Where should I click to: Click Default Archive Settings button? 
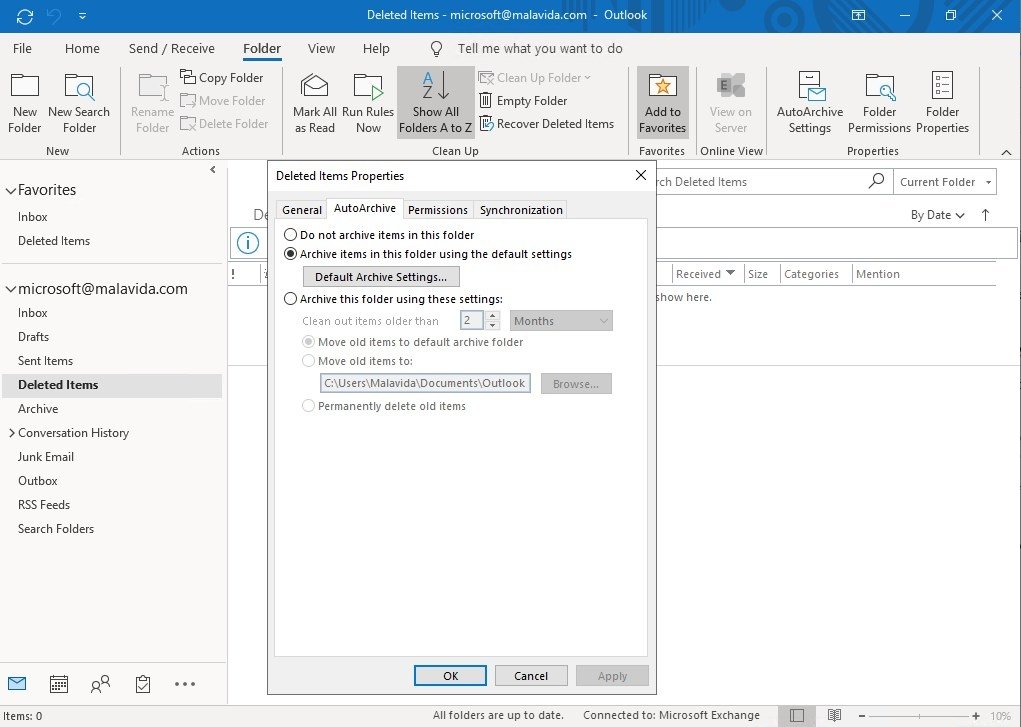point(381,277)
